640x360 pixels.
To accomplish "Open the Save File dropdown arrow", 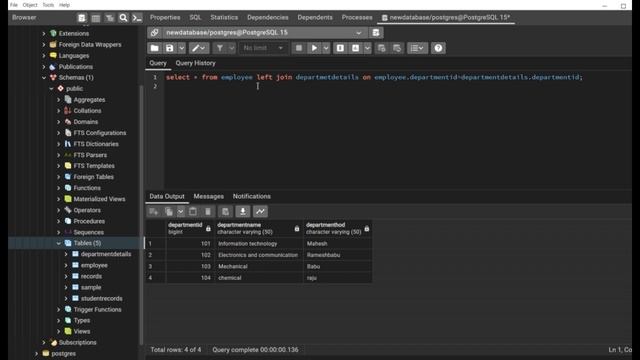I will [182, 48].
